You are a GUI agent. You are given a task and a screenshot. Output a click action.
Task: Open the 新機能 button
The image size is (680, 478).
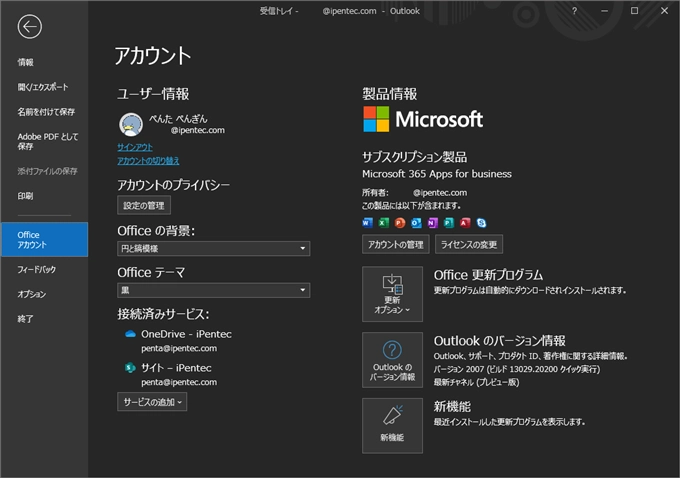click(x=392, y=426)
